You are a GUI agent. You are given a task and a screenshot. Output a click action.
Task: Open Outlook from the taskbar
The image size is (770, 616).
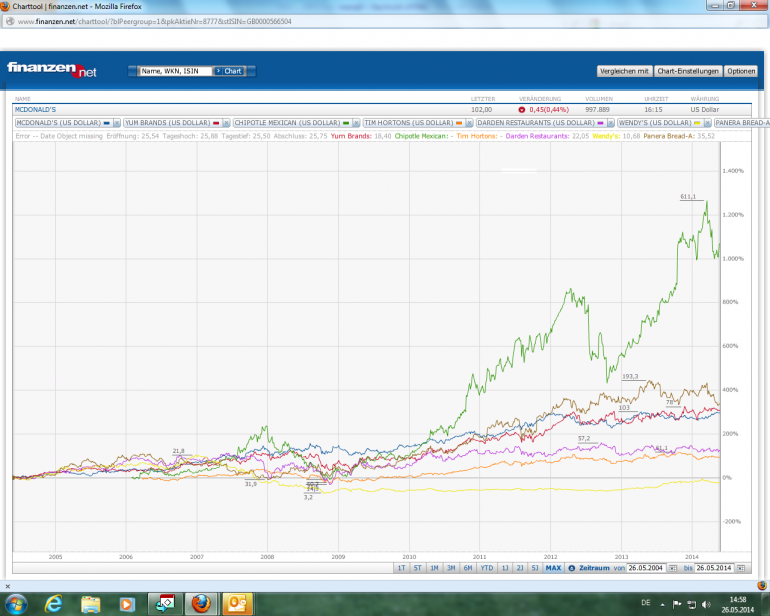[238, 603]
